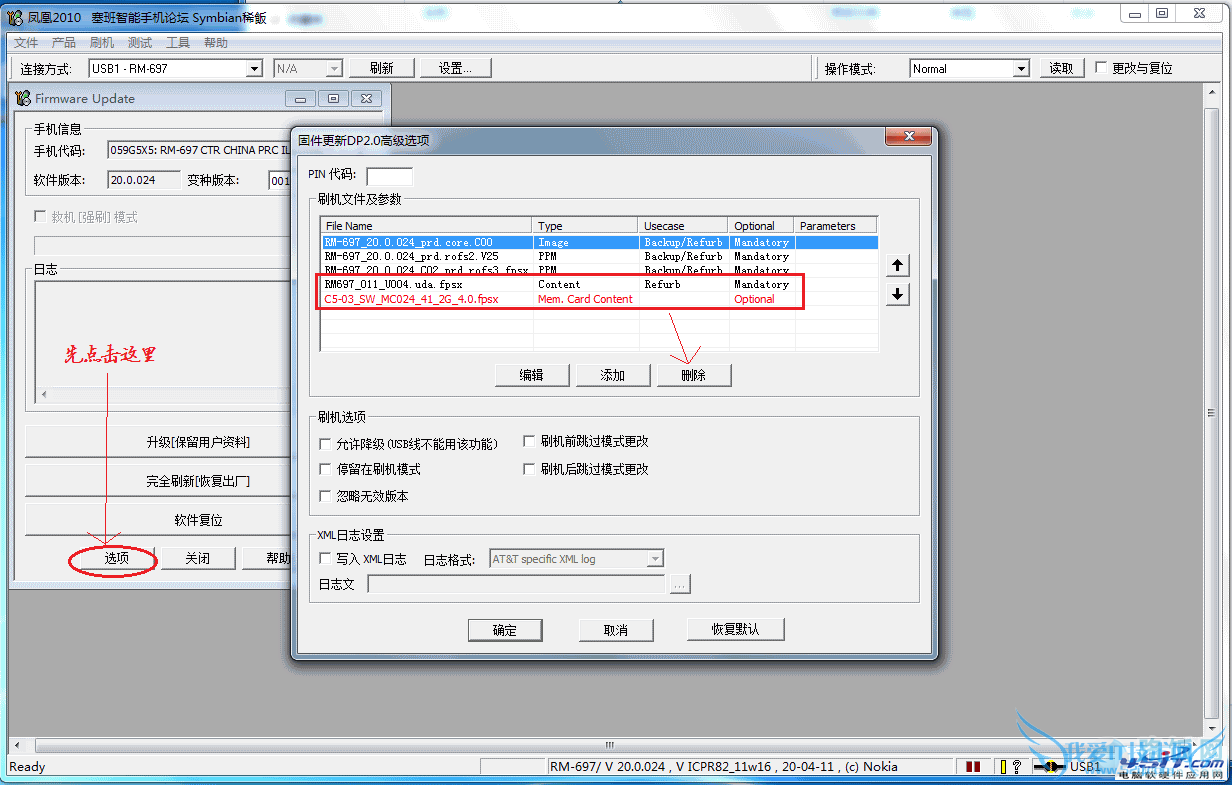Expand the 操作模式 Normal dropdown

(970, 68)
